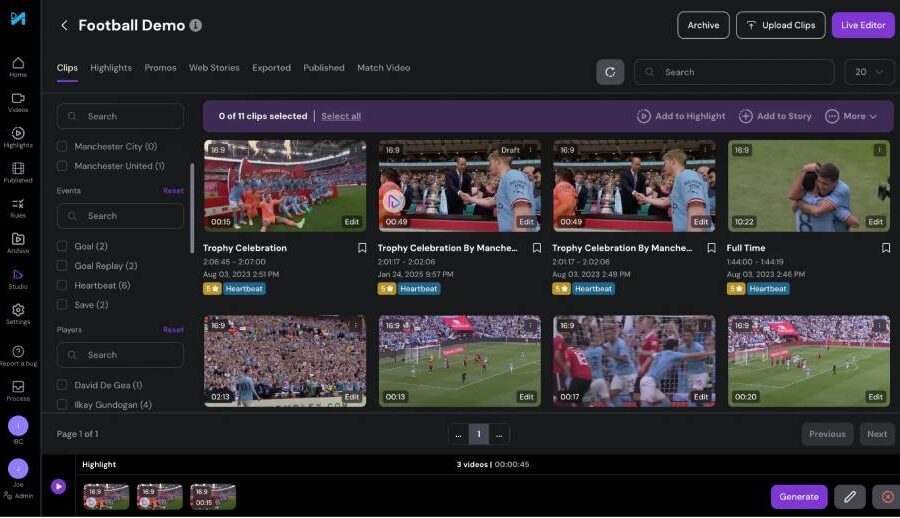Screen dimensions: 900x518
Task: Click the Select all link
Action: 341,116
